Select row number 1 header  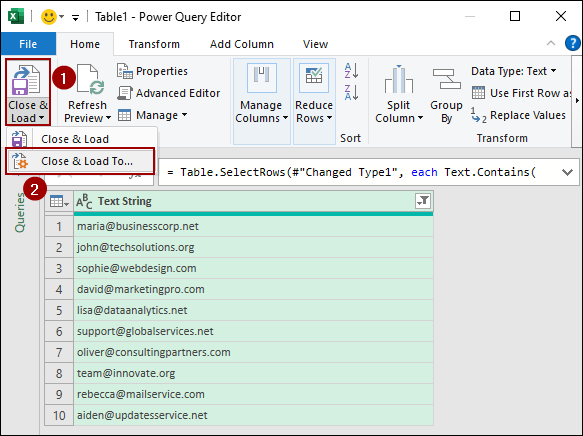[59, 226]
